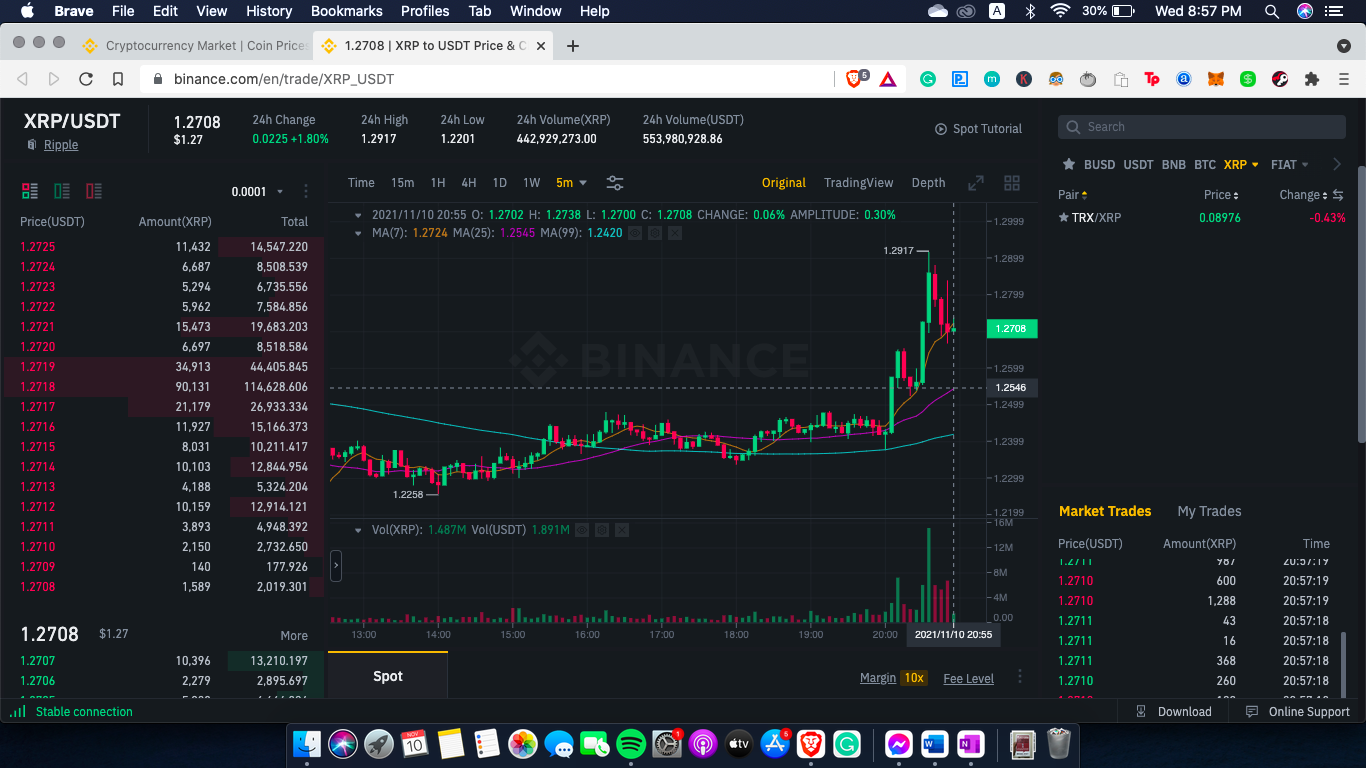Open the XRP market dropdown

(1241, 165)
